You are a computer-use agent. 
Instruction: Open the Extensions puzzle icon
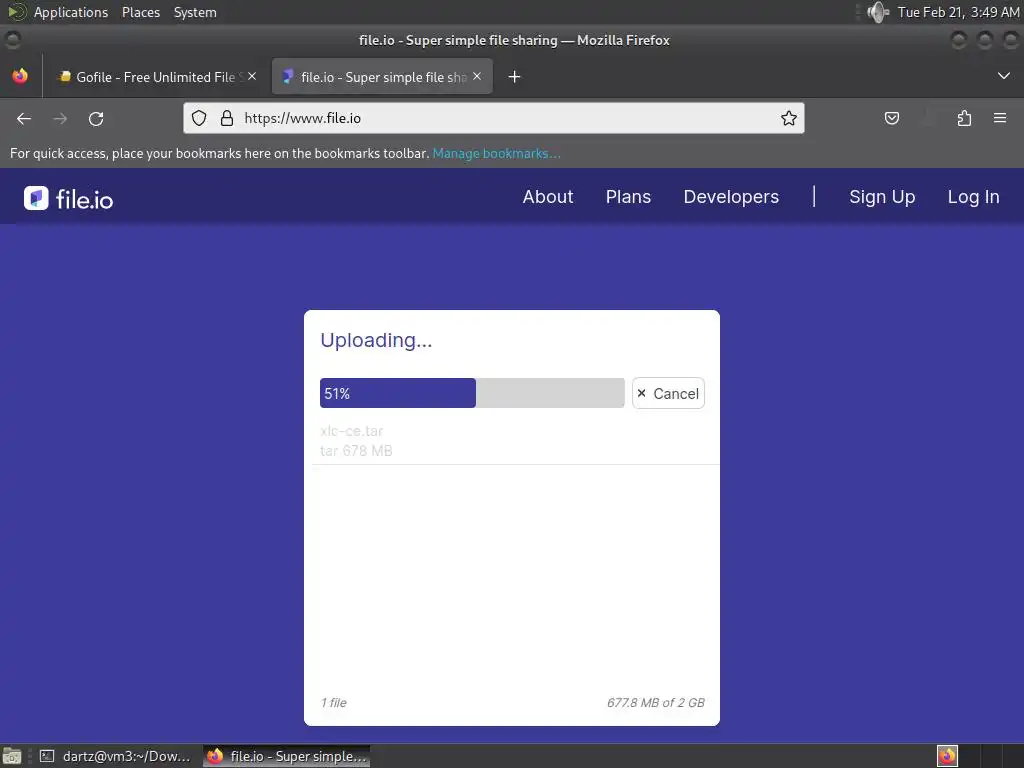coord(964,118)
